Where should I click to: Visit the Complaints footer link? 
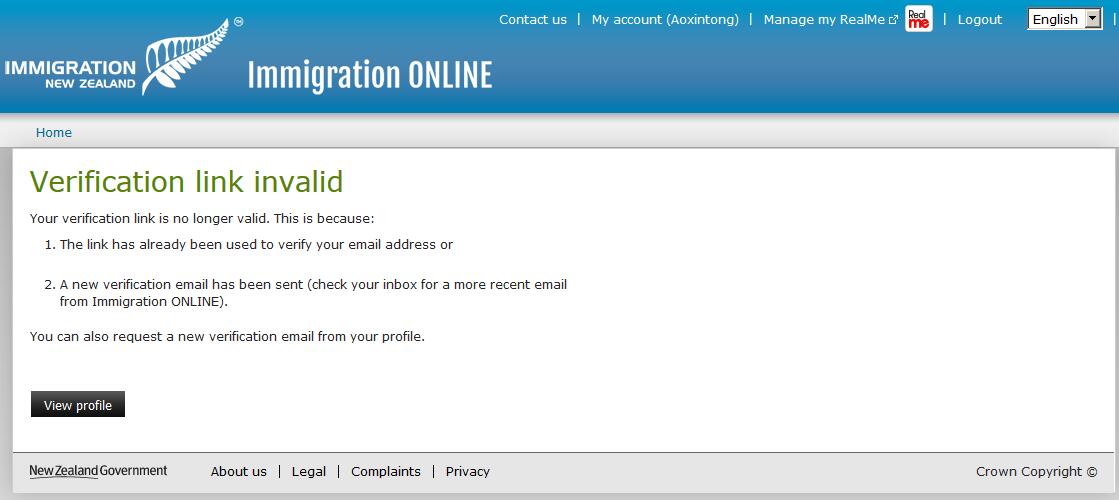pos(386,471)
